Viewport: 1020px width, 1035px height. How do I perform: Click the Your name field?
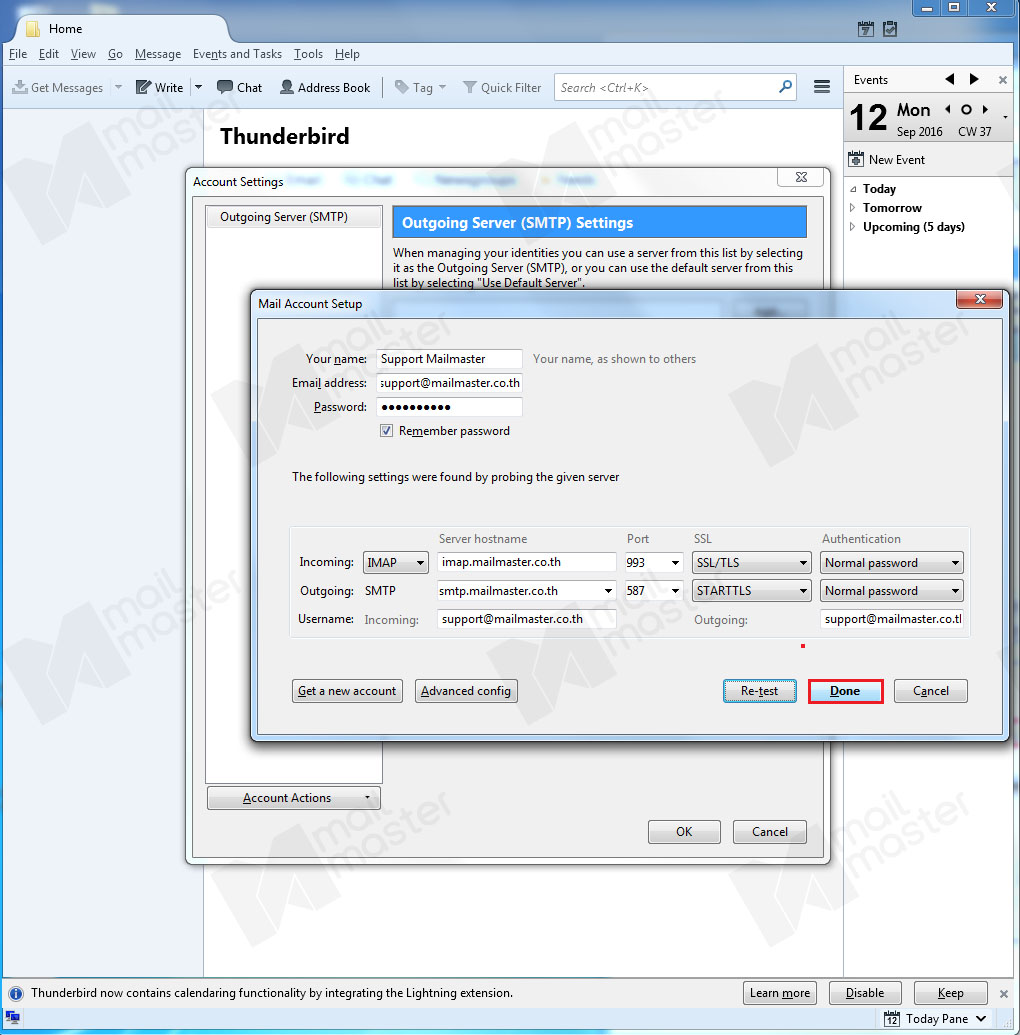449,359
